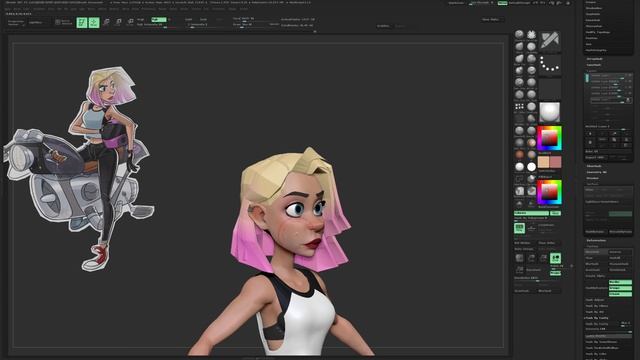
Task: Click the Create Alpha button
Action: [595, 276]
